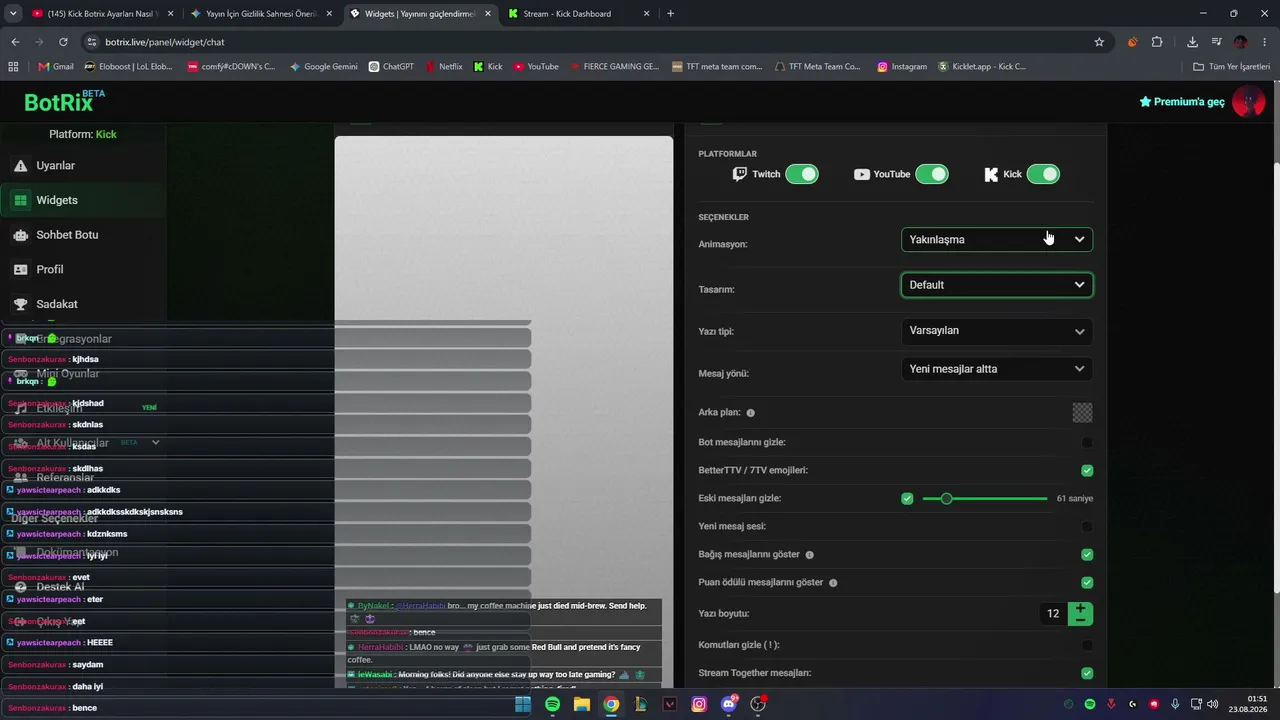Toggle the YouTube platform switch
The width and height of the screenshot is (1280, 720).
(x=932, y=174)
